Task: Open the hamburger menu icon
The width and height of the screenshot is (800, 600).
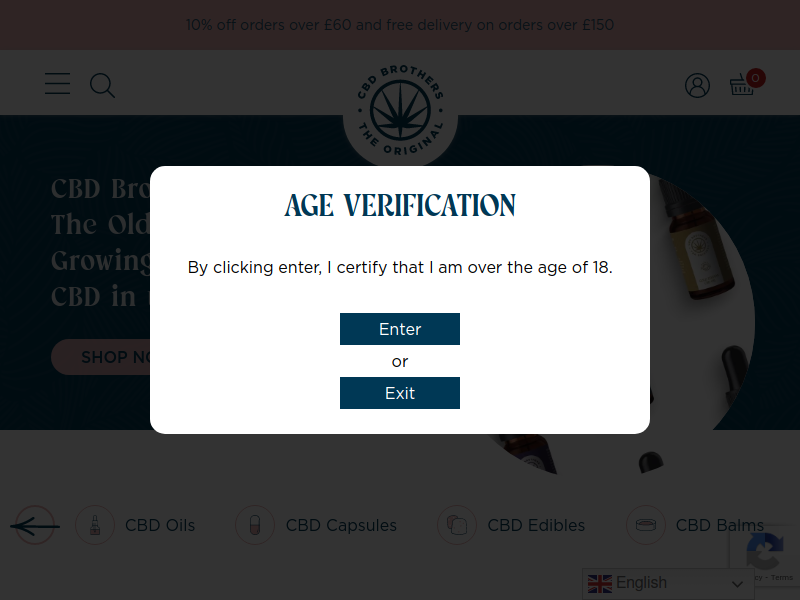Action: click(x=58, y=84)
